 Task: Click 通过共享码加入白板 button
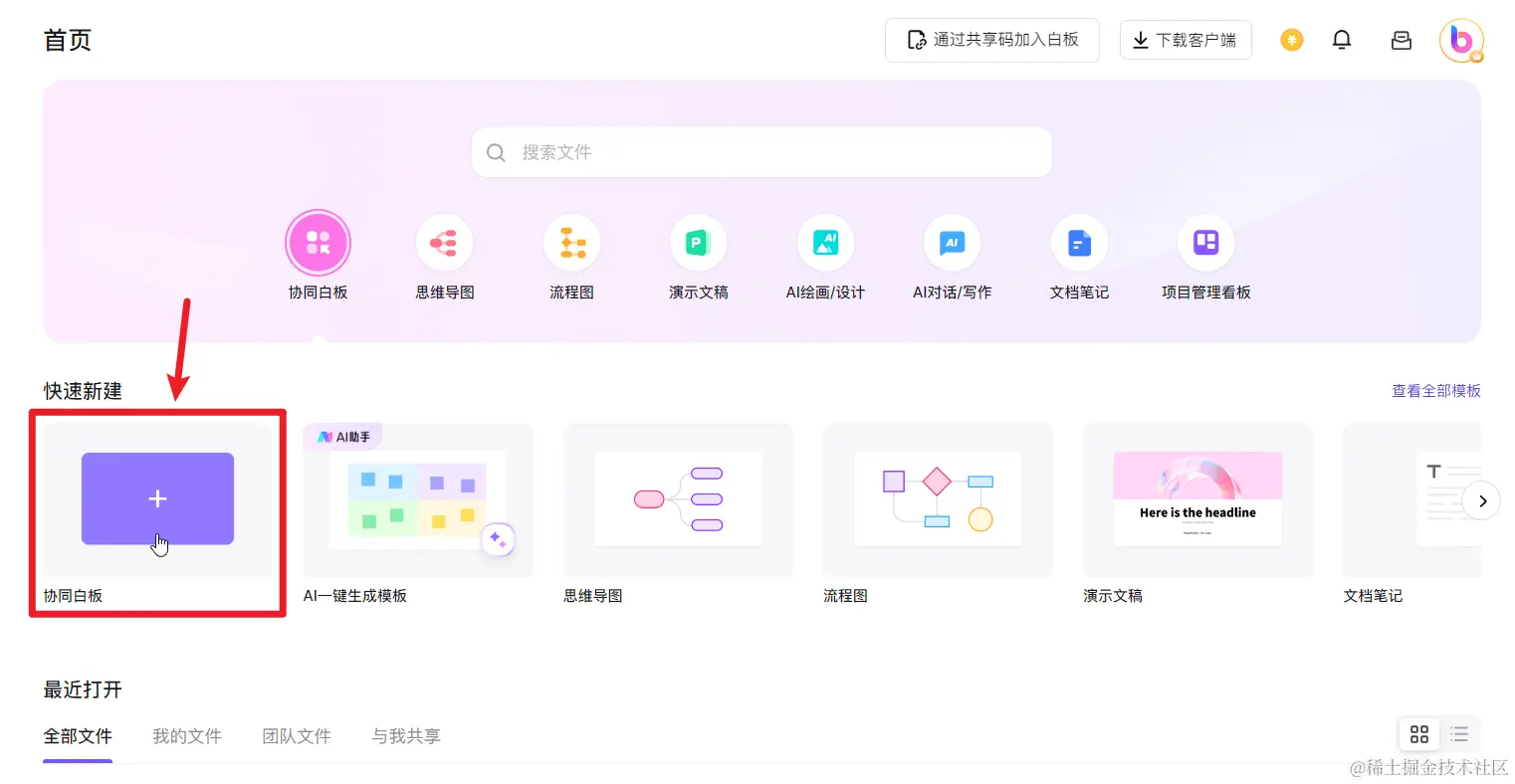pos(992,40)
